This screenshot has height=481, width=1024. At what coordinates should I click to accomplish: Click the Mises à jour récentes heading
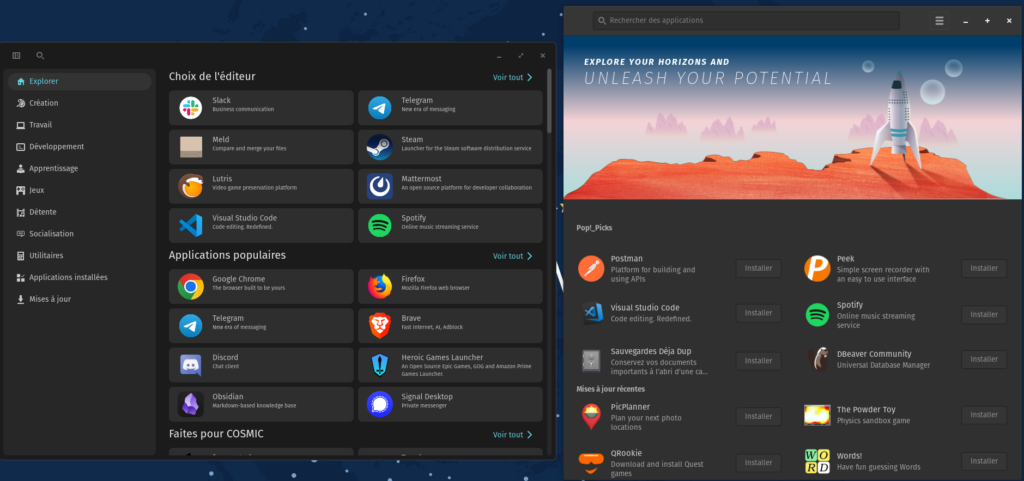point(611,389)
